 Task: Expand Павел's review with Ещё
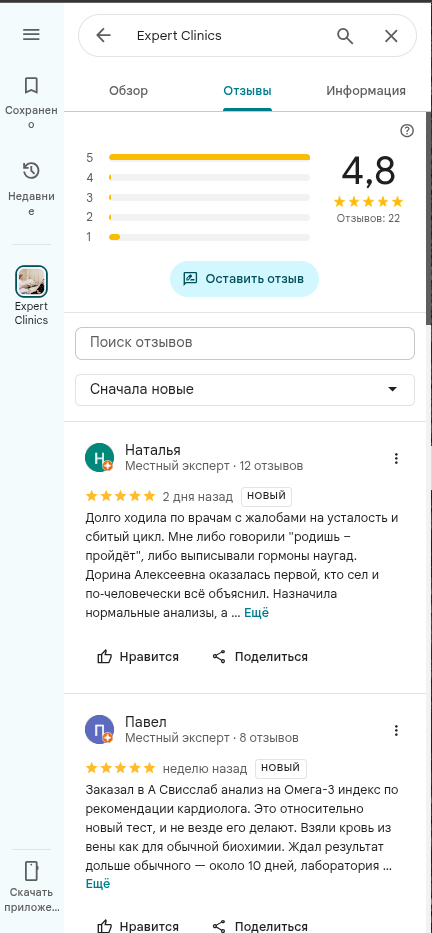pyautogui.click(x=98, y=884)
